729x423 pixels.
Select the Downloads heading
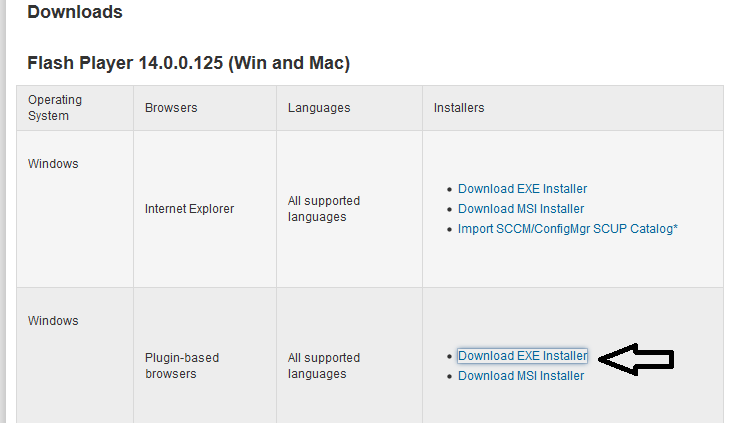[x=75, y=13]
